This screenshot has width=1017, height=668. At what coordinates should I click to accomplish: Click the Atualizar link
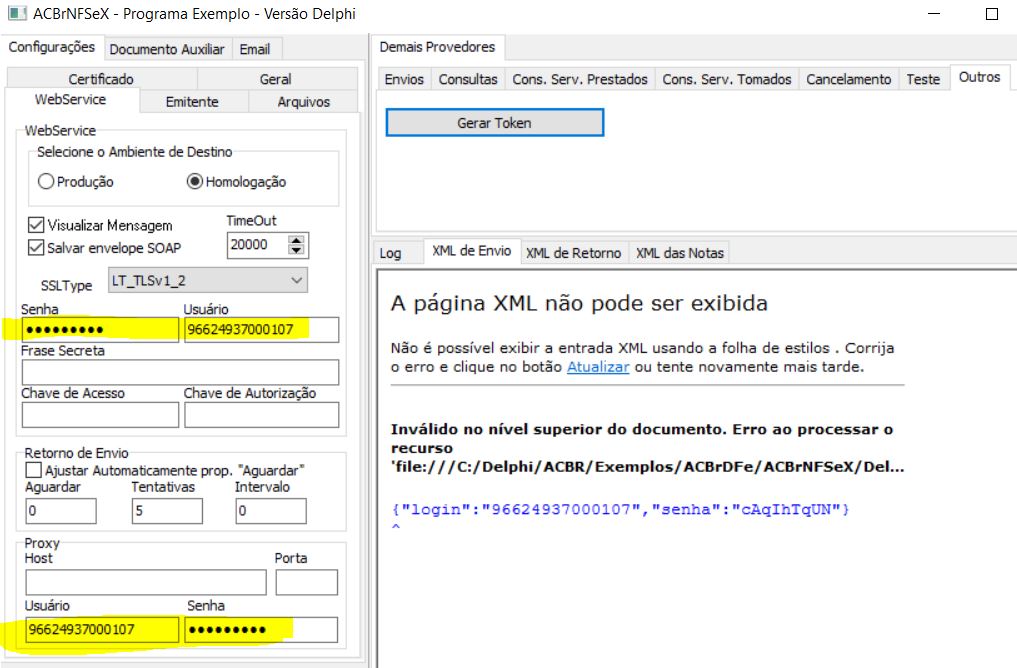pos(598,367)
